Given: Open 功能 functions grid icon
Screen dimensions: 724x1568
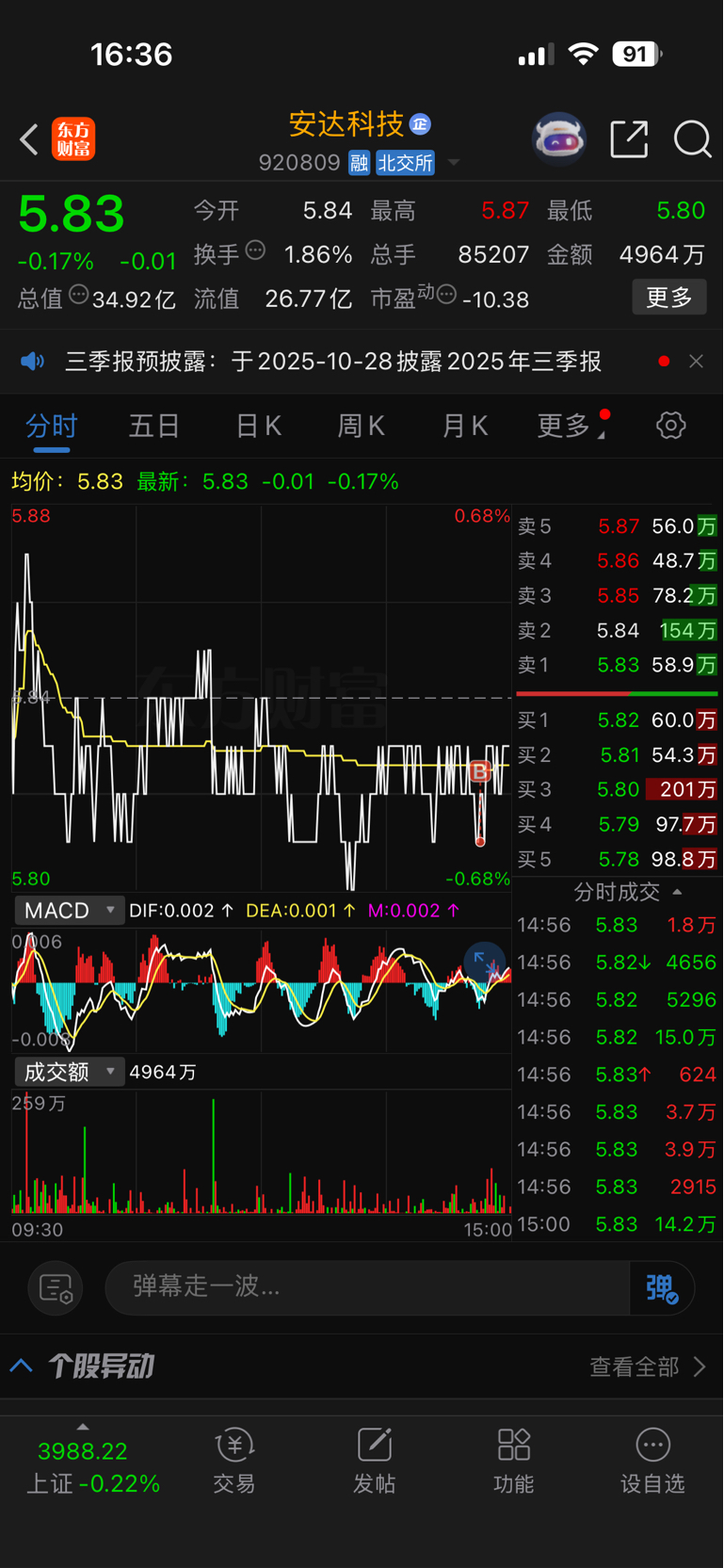Looking at the screenshot, I should click(514, 1462).
